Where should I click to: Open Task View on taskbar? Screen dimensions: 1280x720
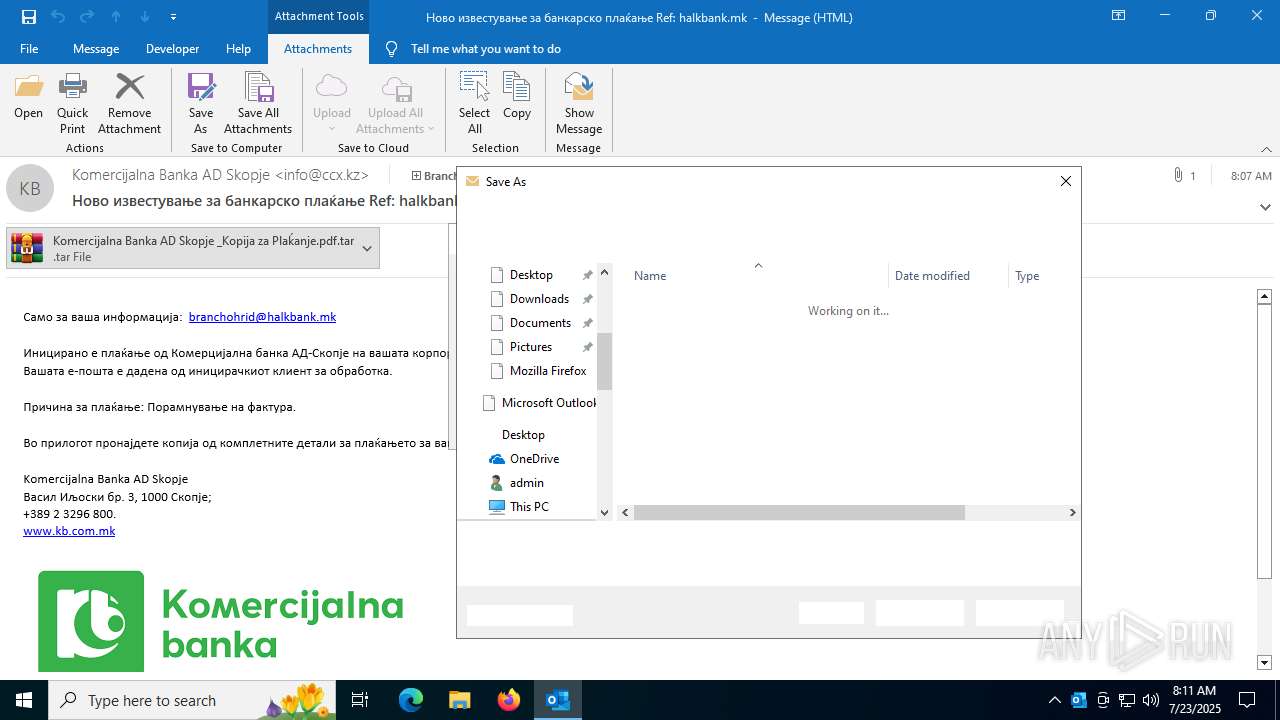pyautogui.click(x=361, y=700)
